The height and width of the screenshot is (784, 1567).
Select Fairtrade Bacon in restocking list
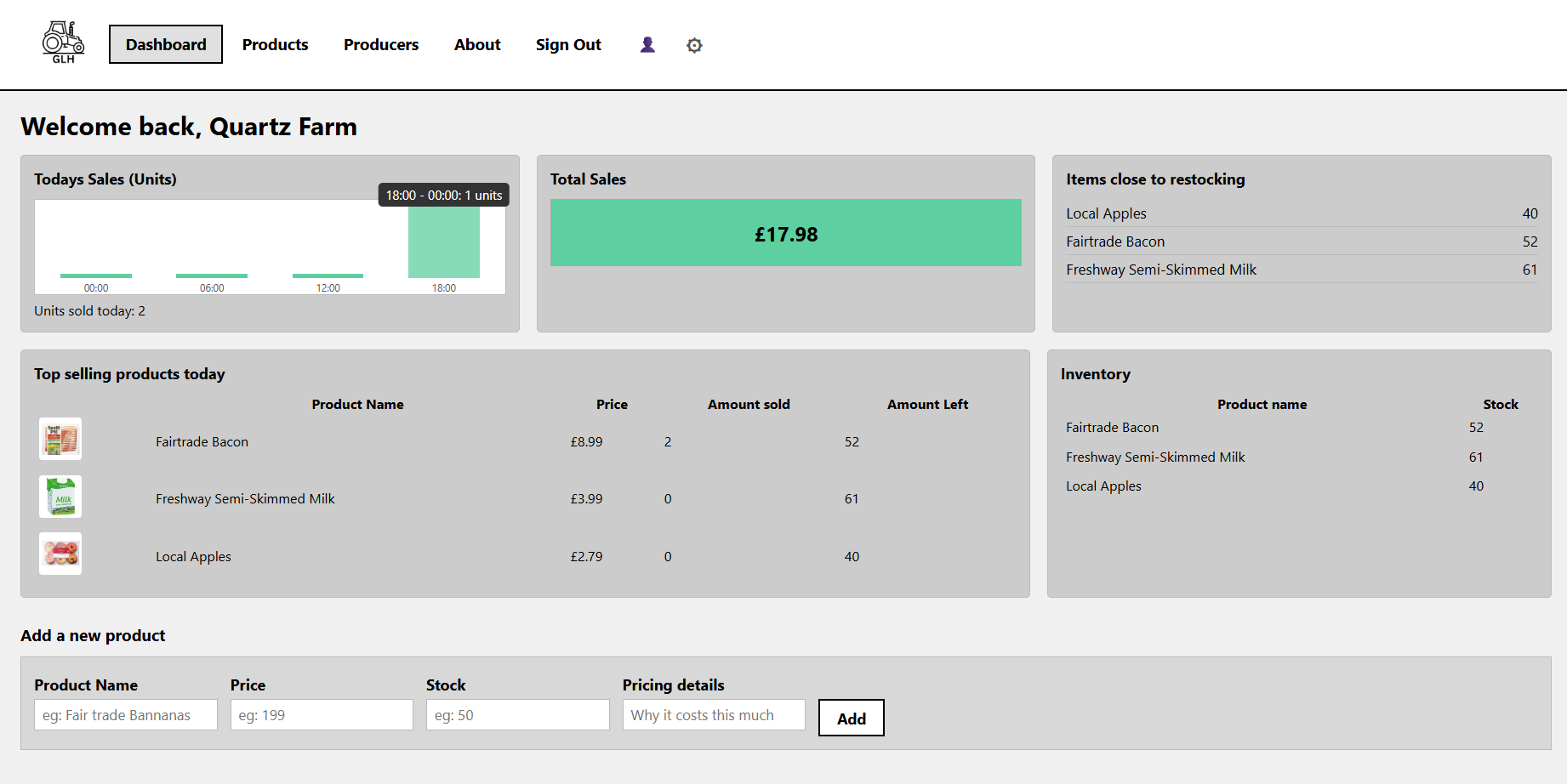click(x=1302, y=241)
